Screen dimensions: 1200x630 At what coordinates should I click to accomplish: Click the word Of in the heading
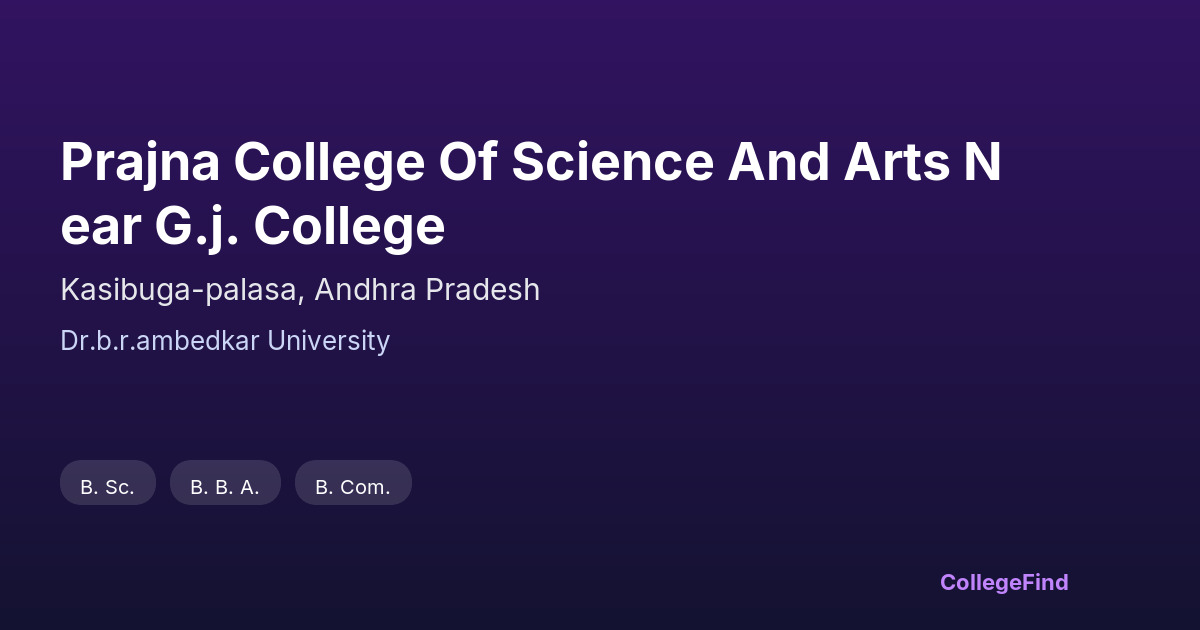pos(468,163)
